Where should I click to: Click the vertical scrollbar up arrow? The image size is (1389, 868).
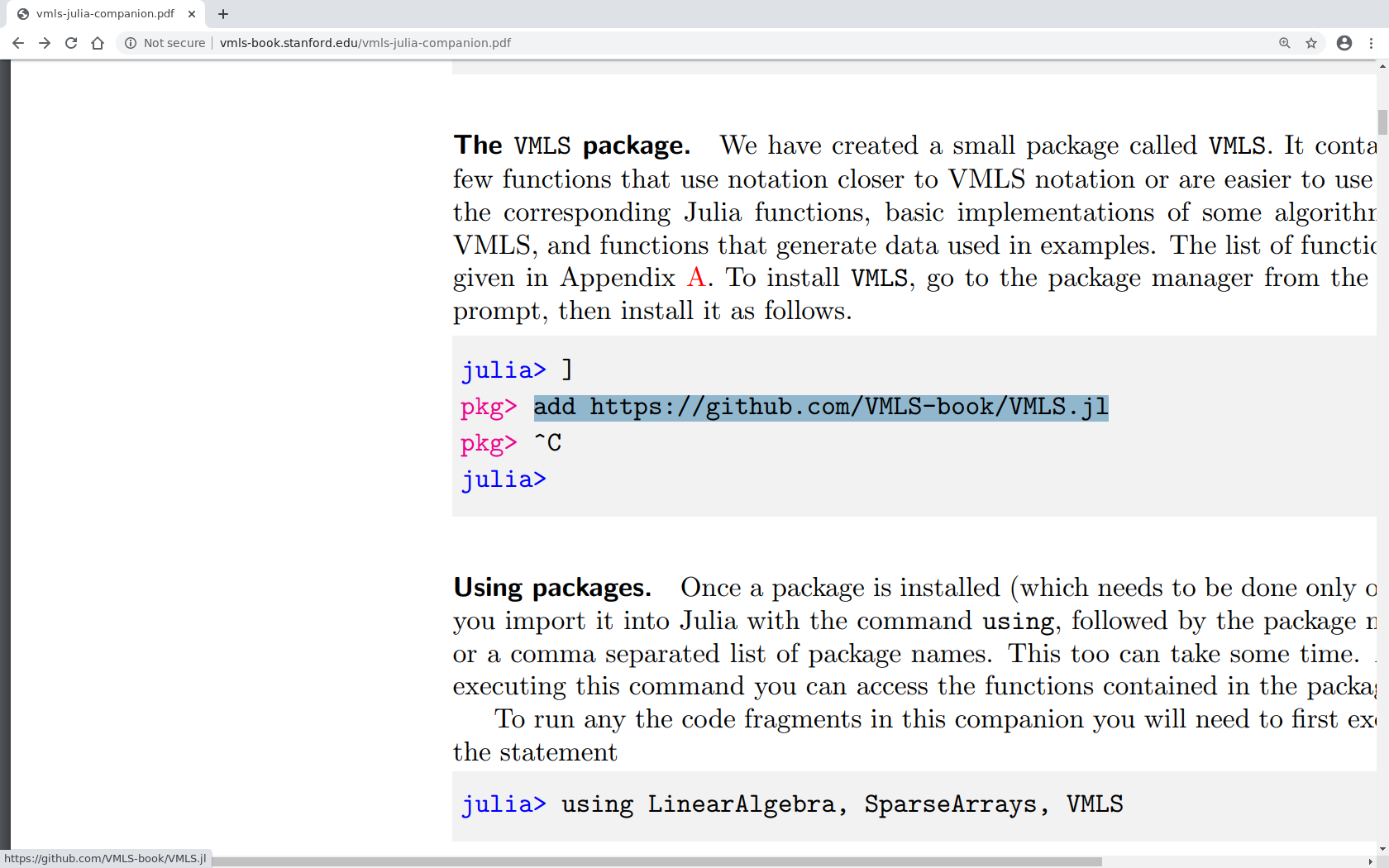[1382, 66]
